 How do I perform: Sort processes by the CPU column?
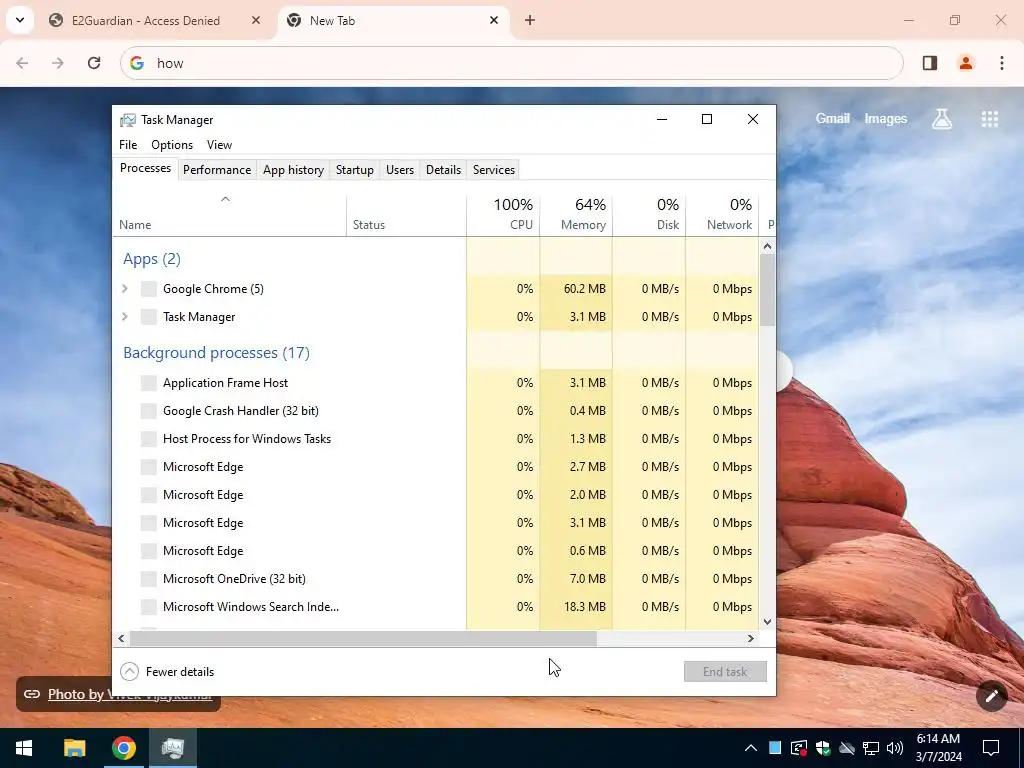coord(504,214)
